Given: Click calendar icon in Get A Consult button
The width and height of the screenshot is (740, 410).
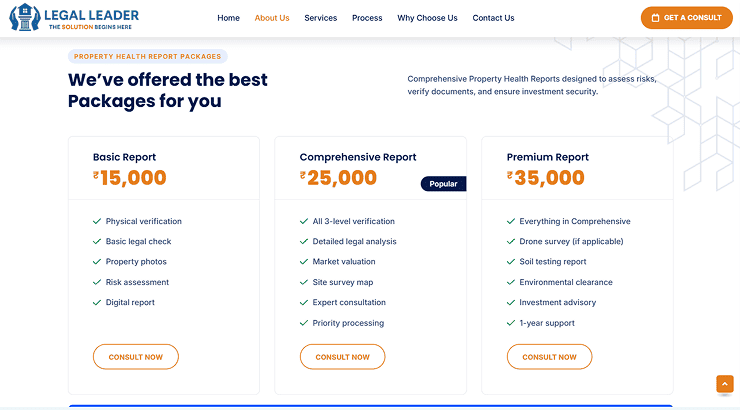Looking at the screenshot, I should coord(655,18).
